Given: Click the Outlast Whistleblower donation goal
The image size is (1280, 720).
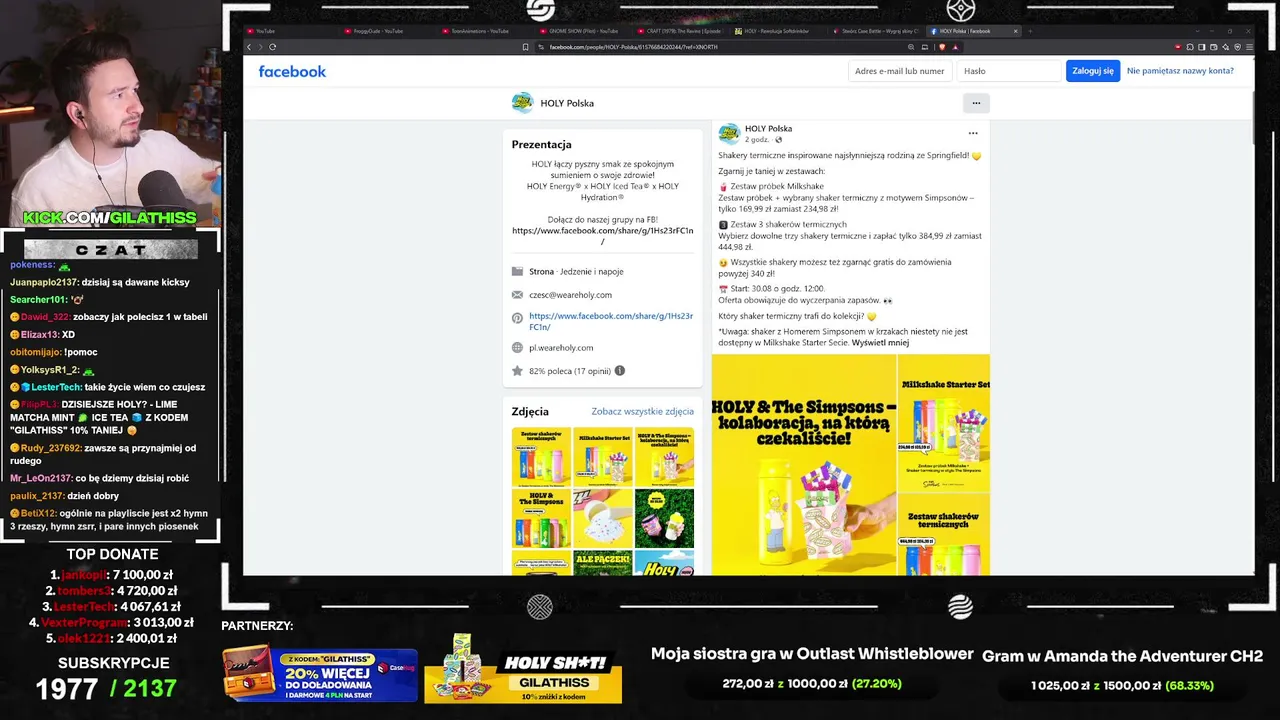Looking at the screenshot, I should point(812,668).
